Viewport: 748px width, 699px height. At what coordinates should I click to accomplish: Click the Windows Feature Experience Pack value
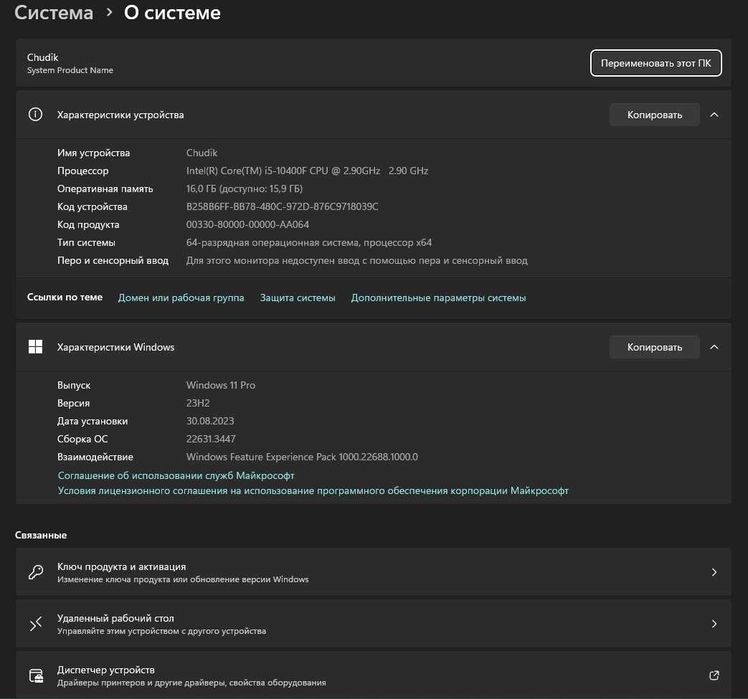click(x=302, y=457)
